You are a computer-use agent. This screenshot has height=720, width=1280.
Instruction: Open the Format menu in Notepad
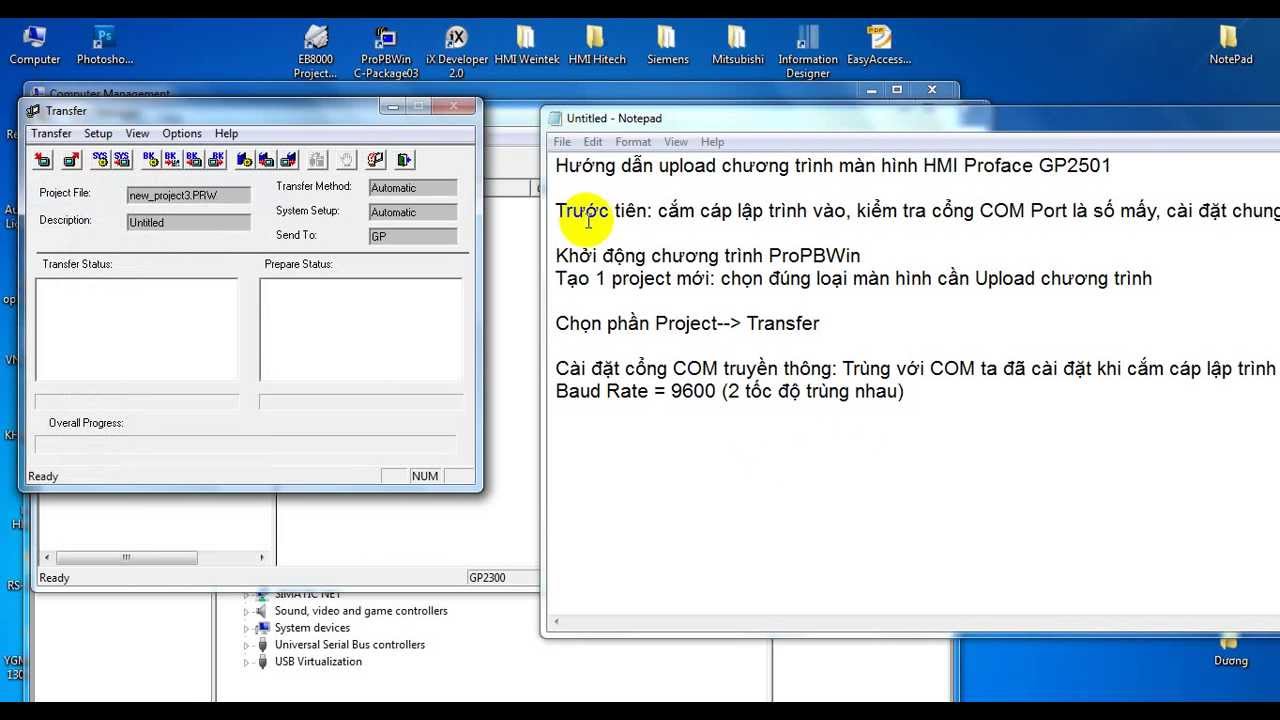tap(633, 142)
